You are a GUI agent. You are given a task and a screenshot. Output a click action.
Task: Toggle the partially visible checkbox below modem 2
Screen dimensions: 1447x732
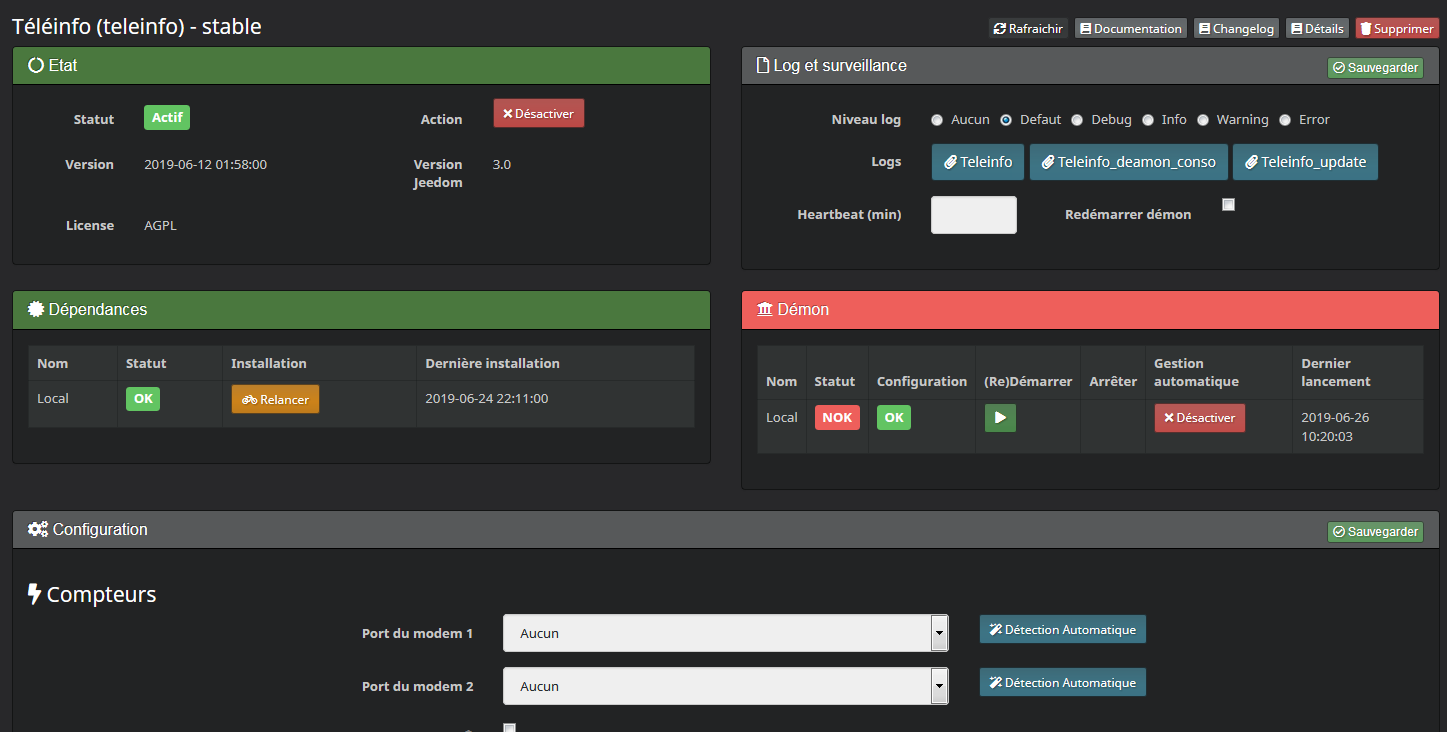(509, 728)
